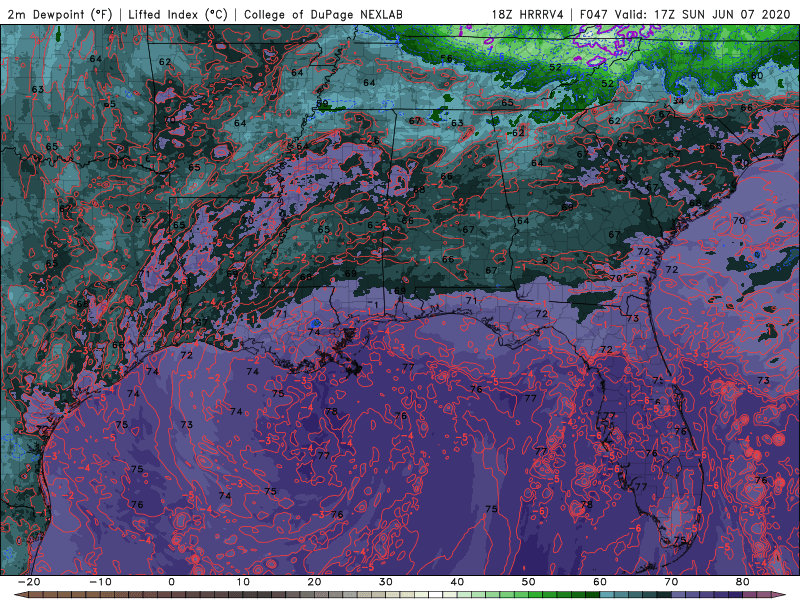Image resolution: width=800 pixels, height=600 pixels.
Task: Click the '34' dewpoint value on the map
Action: click(x=678, y=101)
